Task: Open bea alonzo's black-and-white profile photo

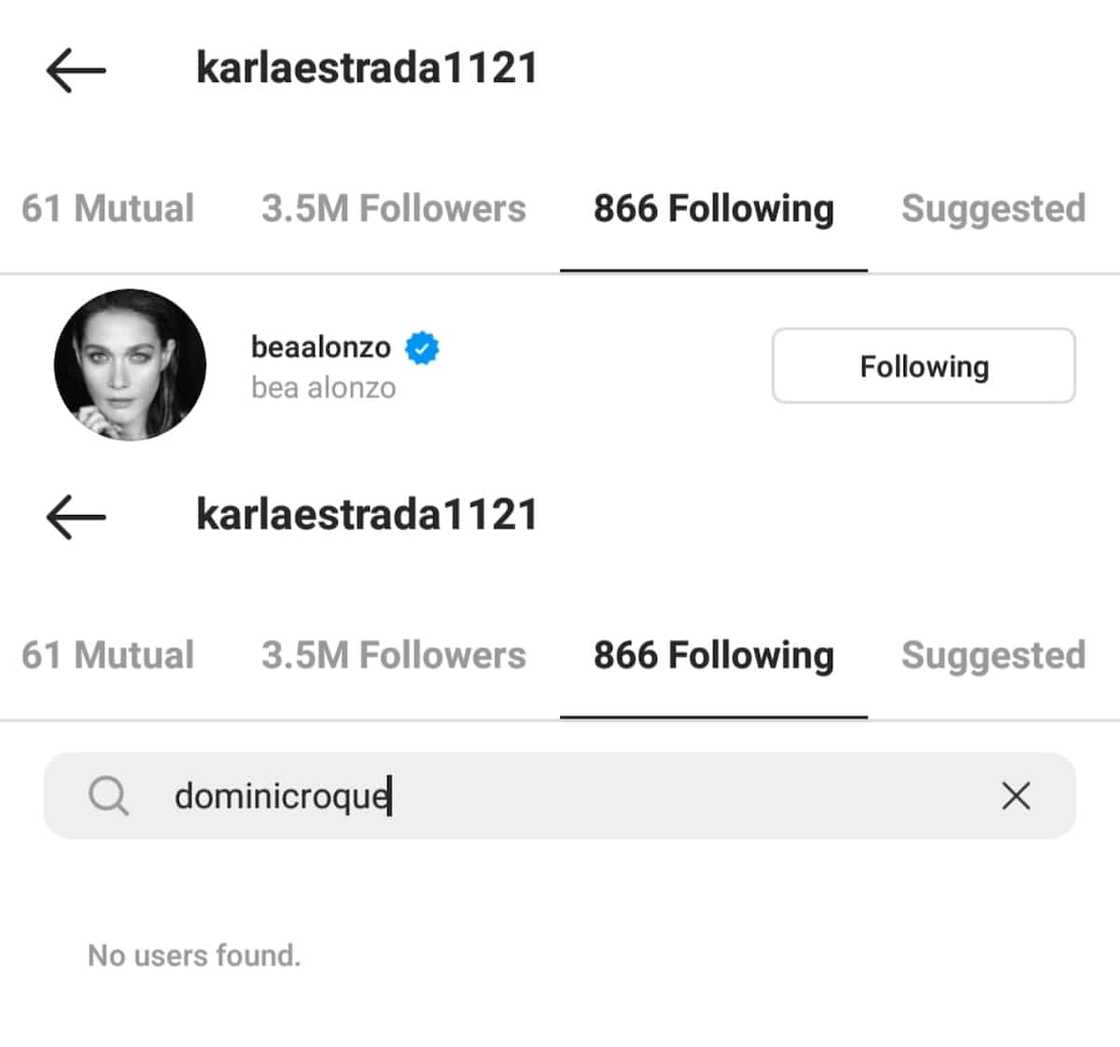Action: point(130,365)
